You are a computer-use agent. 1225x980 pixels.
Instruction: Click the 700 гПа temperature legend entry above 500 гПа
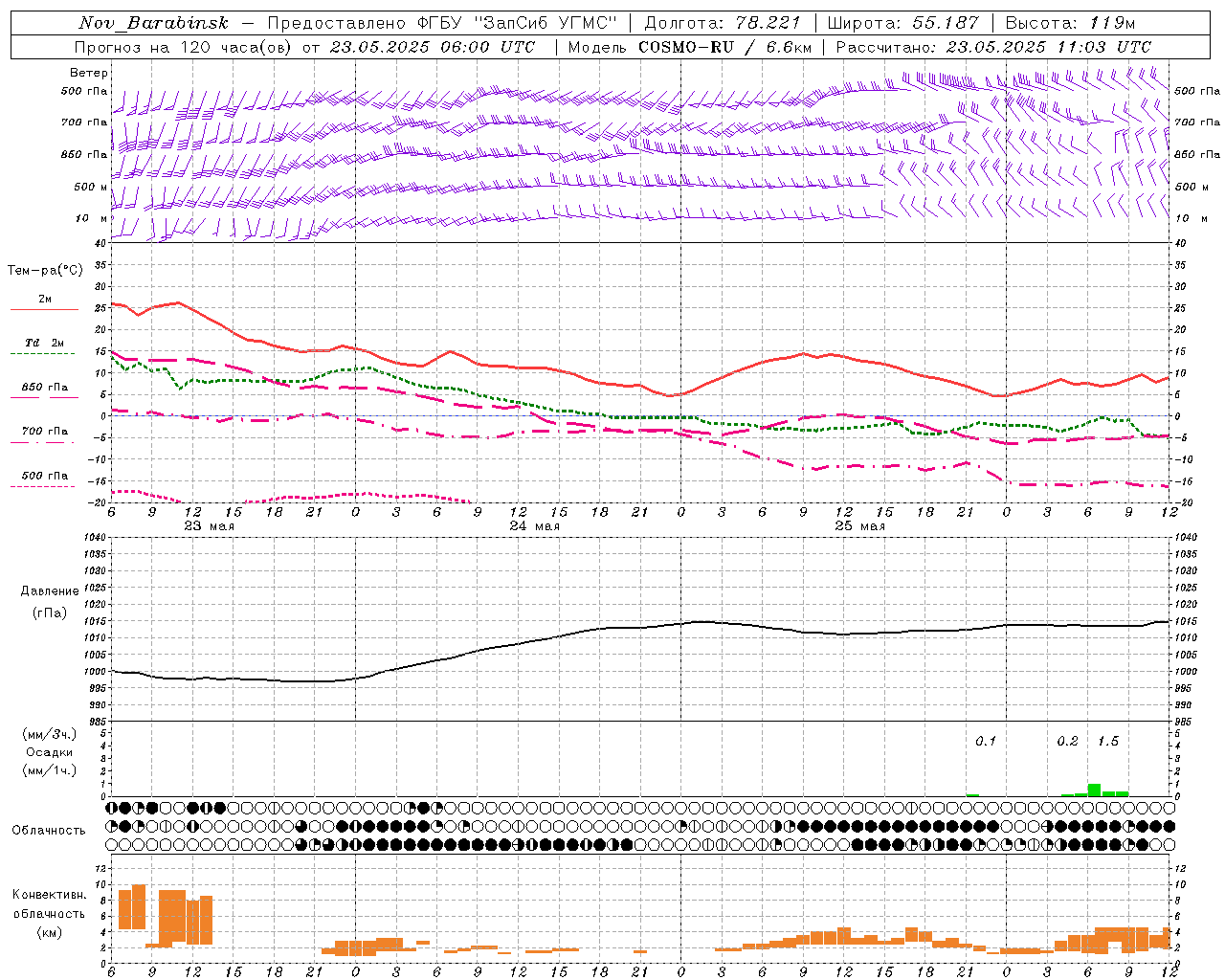[x=44, y=432]
